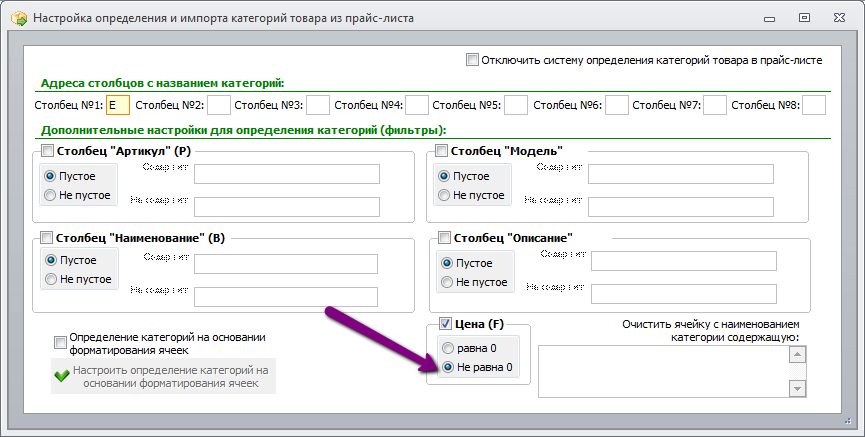This screenshot has width=865, height=437.
Task: Click the heading 'Дополнительные настройки для определения категорий (фильтры):'
Action: tap(244, 131)
